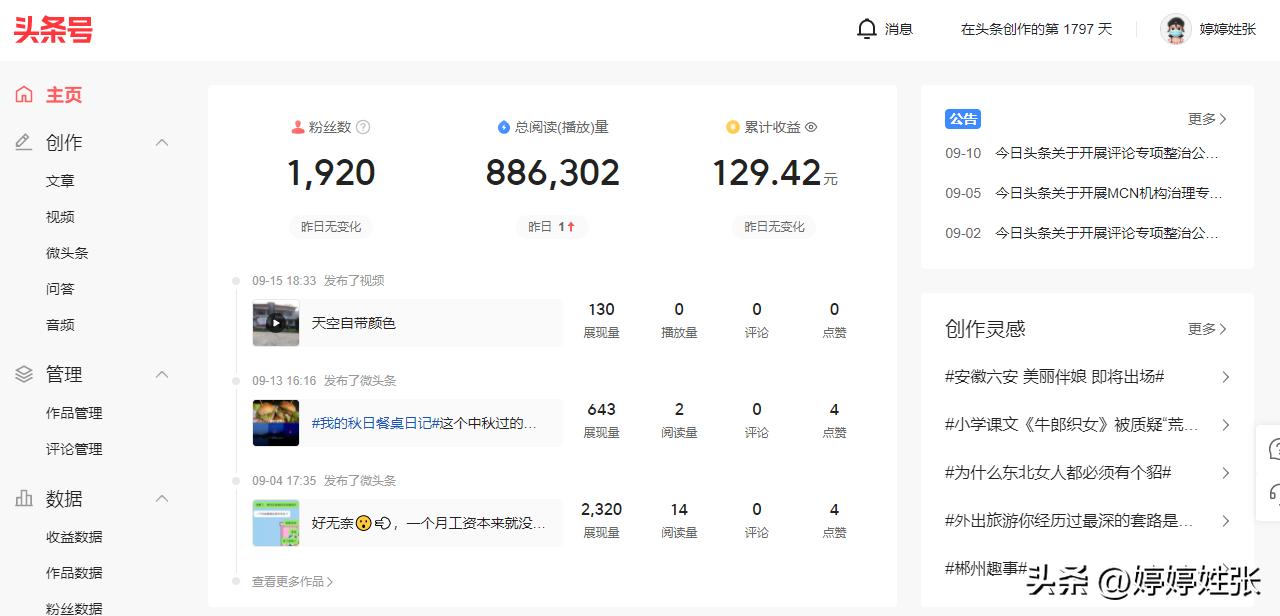Click the 创作灵感 heading
The height and width of the screenshot is (616, 1280).
point(985,329)
